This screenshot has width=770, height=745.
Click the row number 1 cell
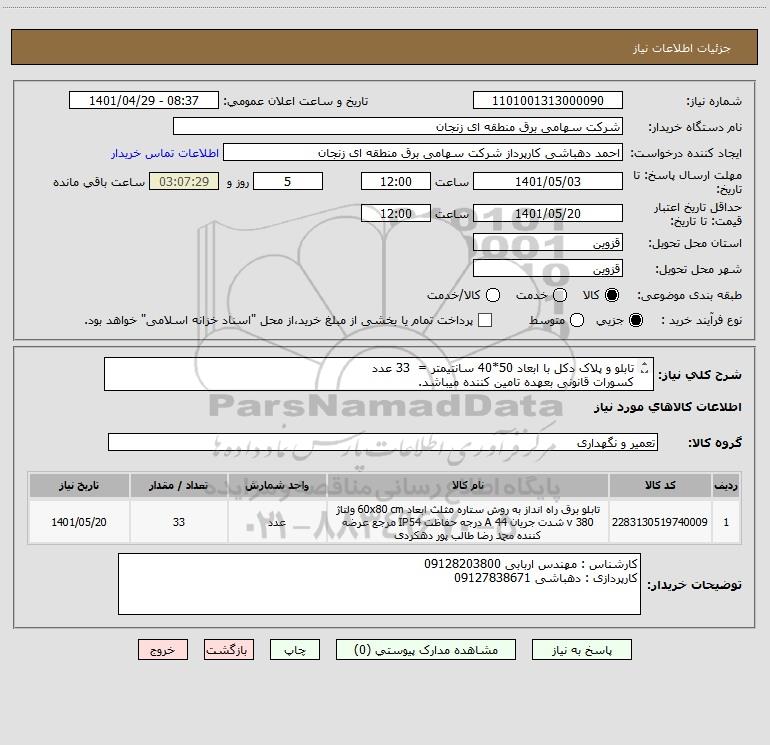click(x=726, y=522)
